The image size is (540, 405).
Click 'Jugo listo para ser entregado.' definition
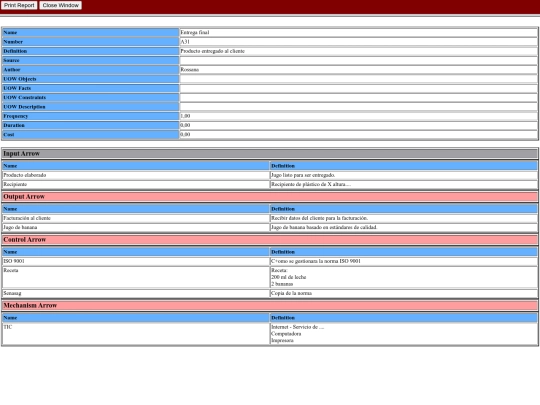click(x=303, y=175)
